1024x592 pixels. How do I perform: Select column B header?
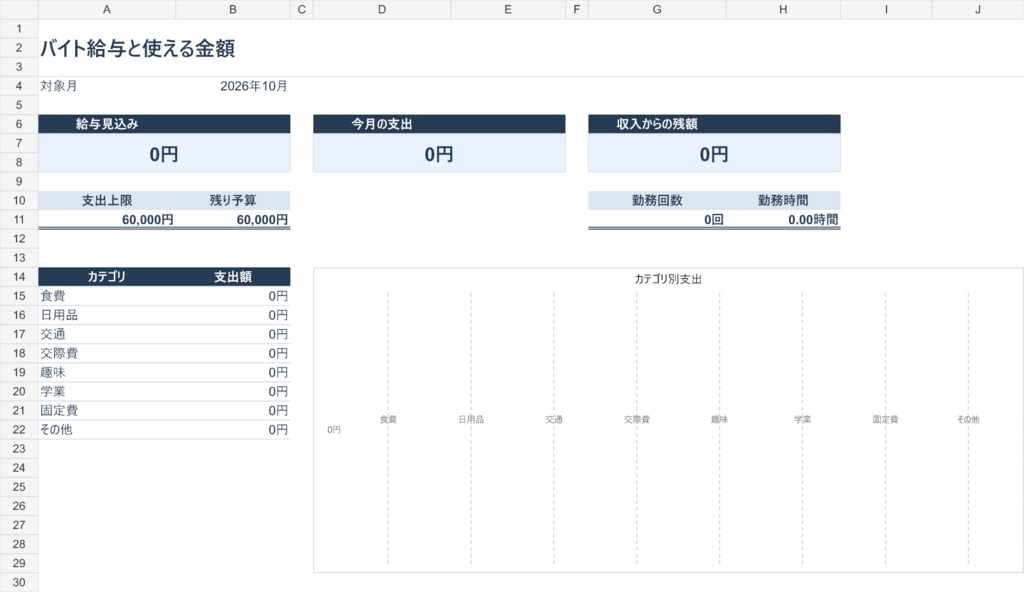pyautogui.click(x=233, y=9)
